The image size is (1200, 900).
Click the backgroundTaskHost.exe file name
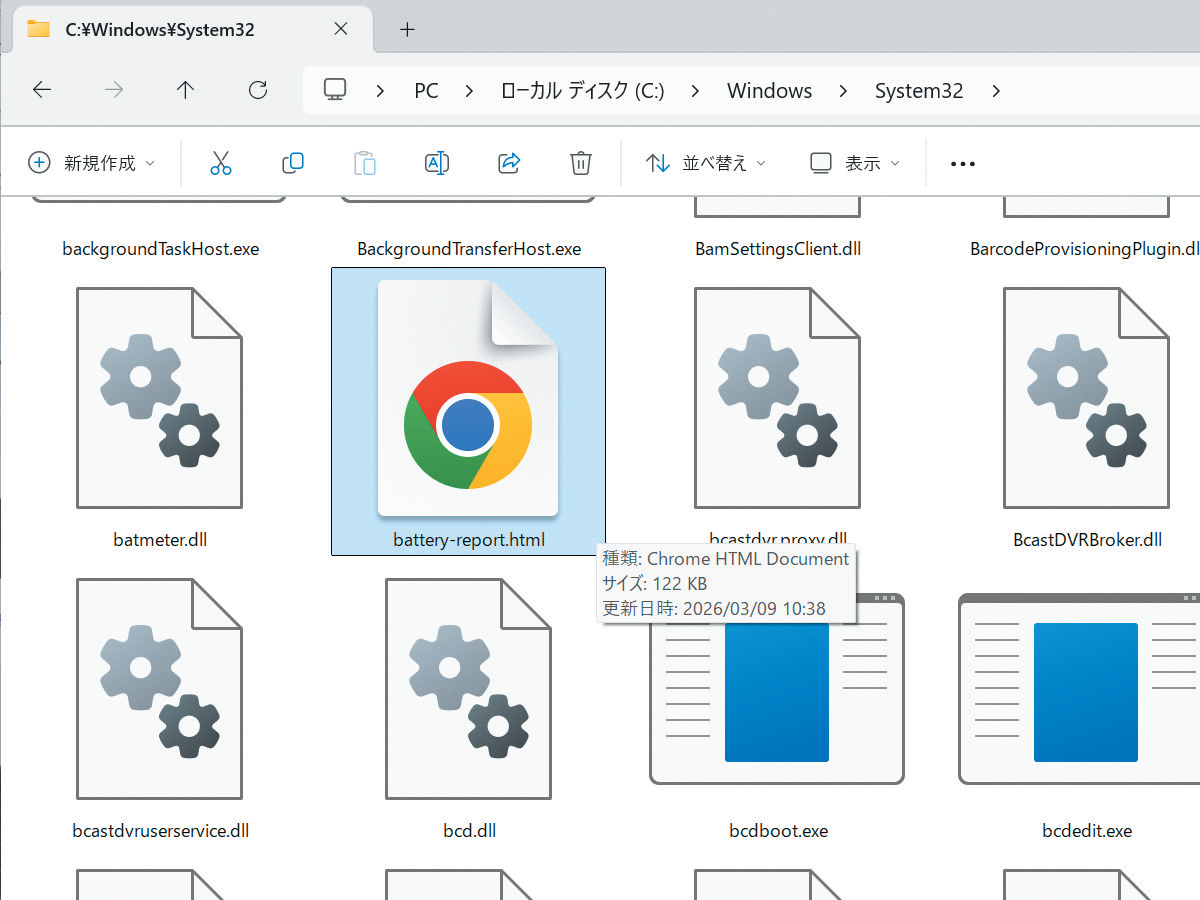point(160,248)
